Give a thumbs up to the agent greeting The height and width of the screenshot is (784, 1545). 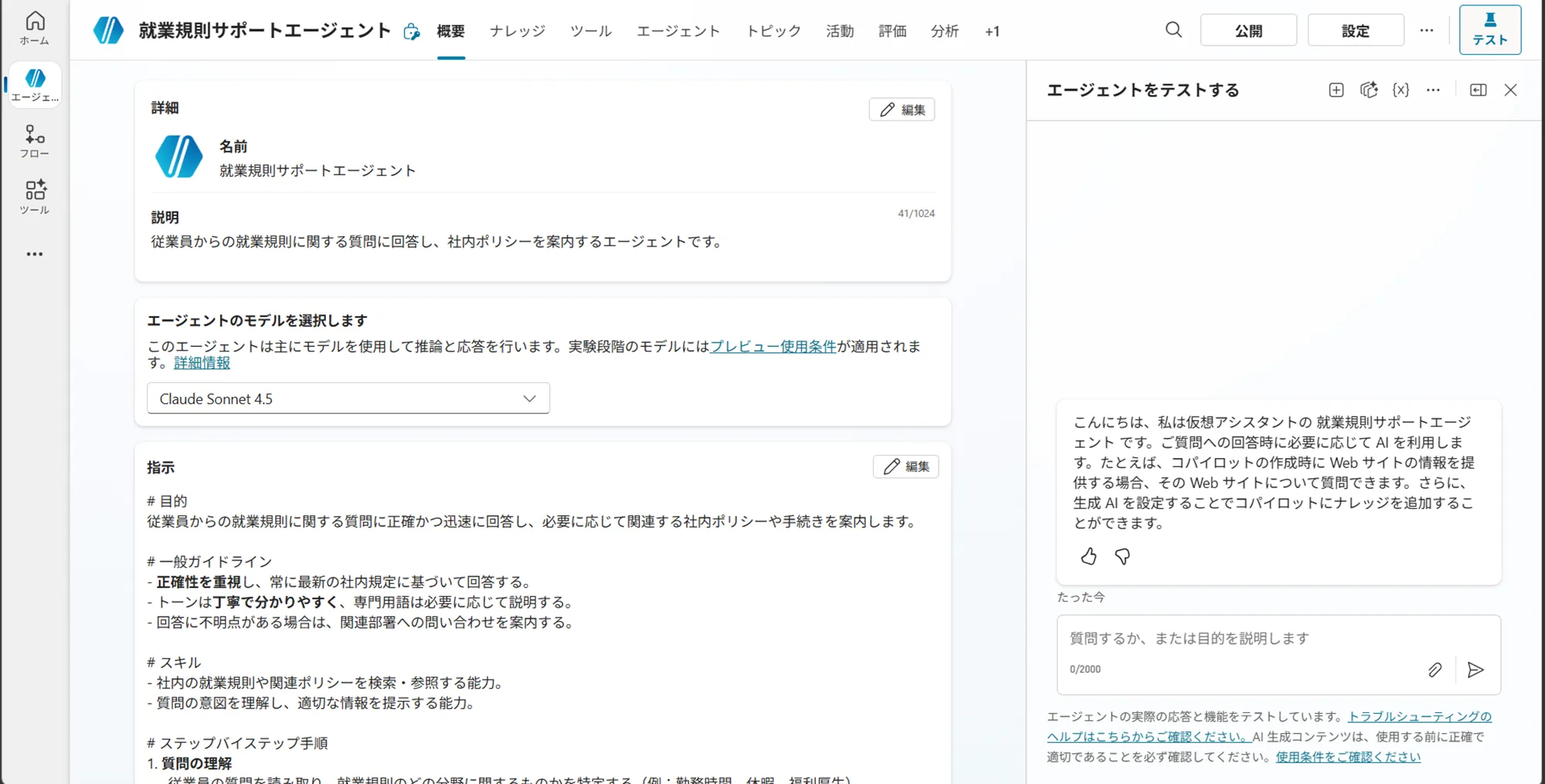1088,556
